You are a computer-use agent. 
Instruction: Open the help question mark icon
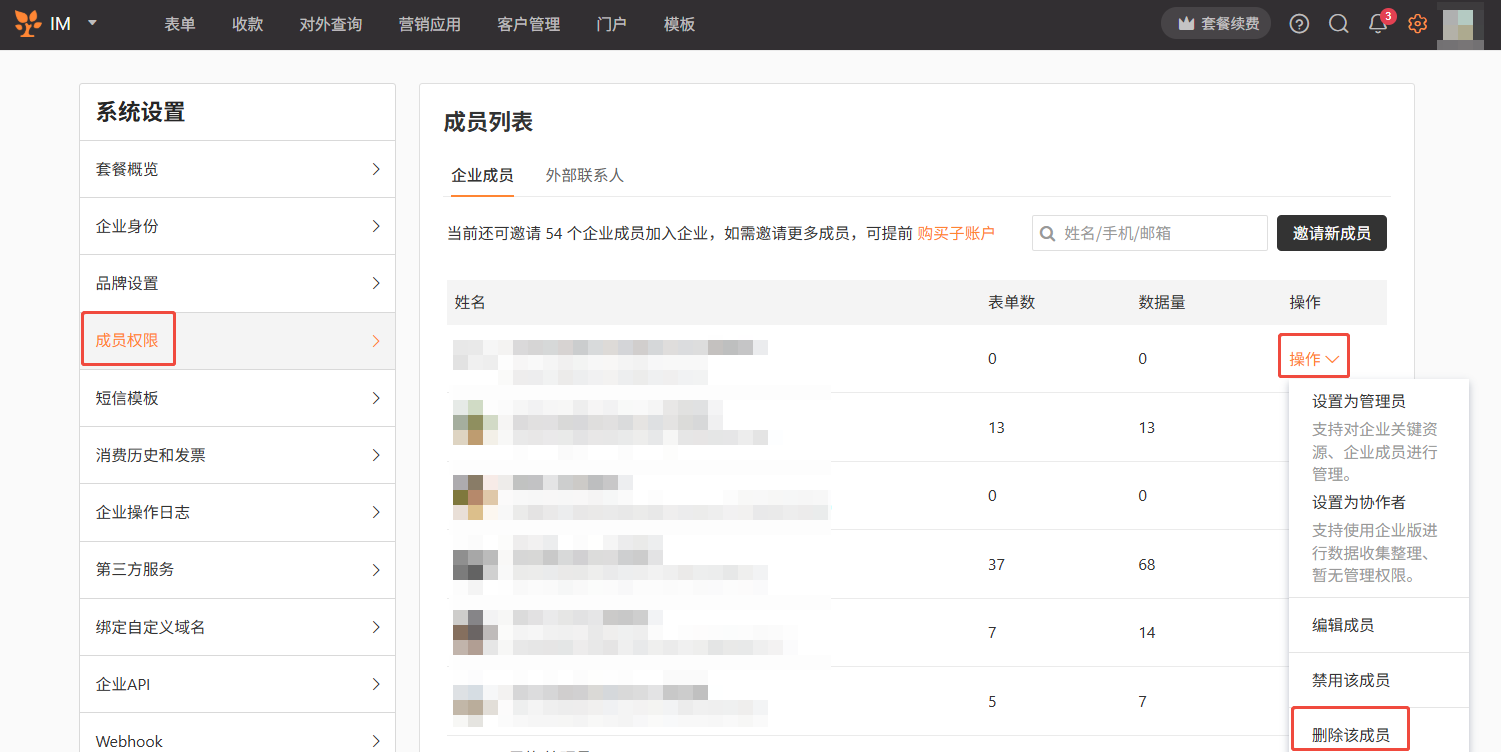pos(1299,24)
